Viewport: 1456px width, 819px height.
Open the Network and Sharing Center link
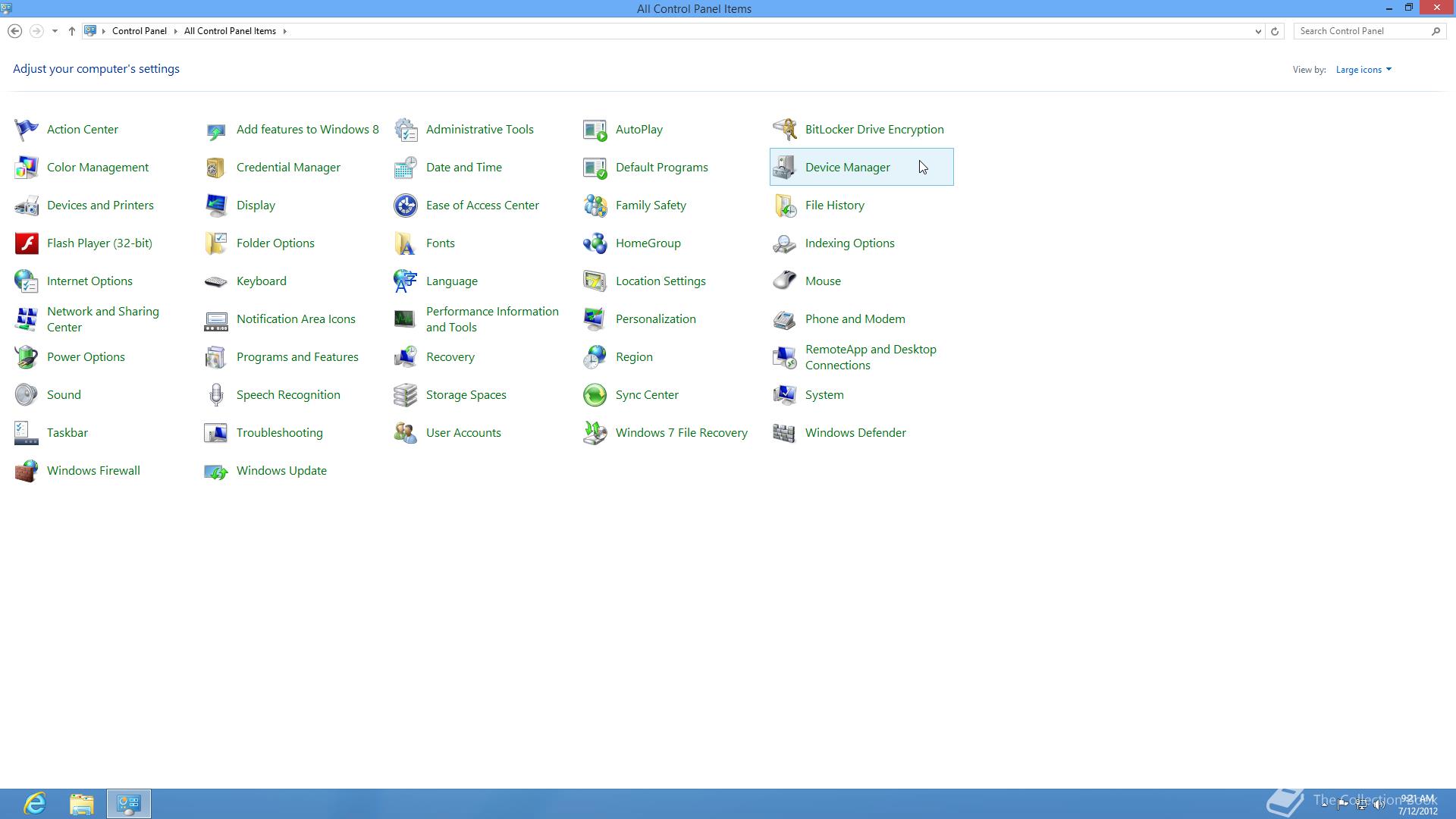[103, 319]
